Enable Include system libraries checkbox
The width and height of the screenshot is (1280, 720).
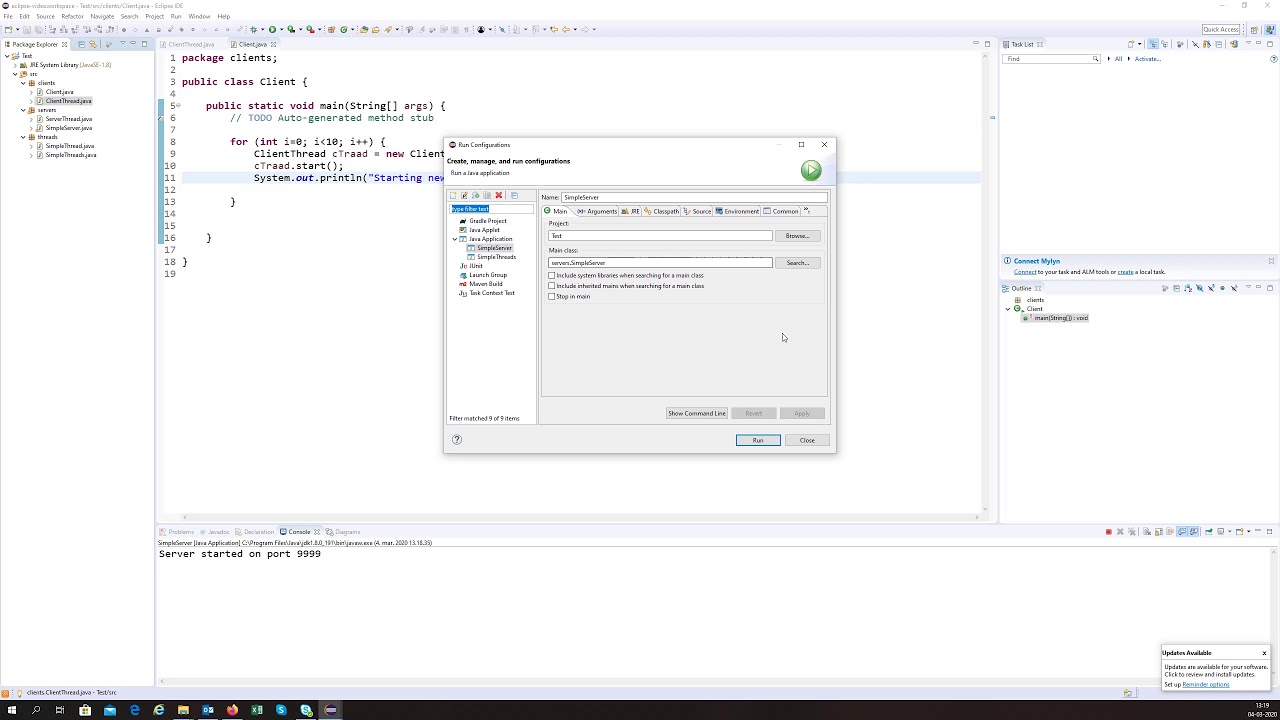pos(551,275)
